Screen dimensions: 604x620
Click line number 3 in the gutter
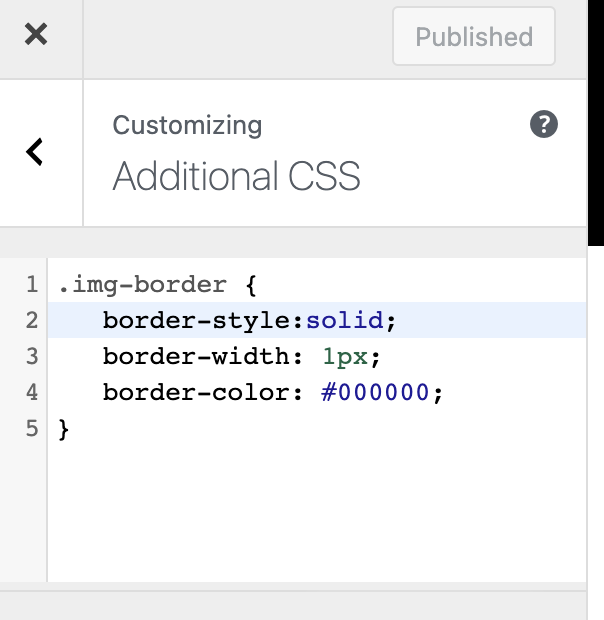(32, 357)
